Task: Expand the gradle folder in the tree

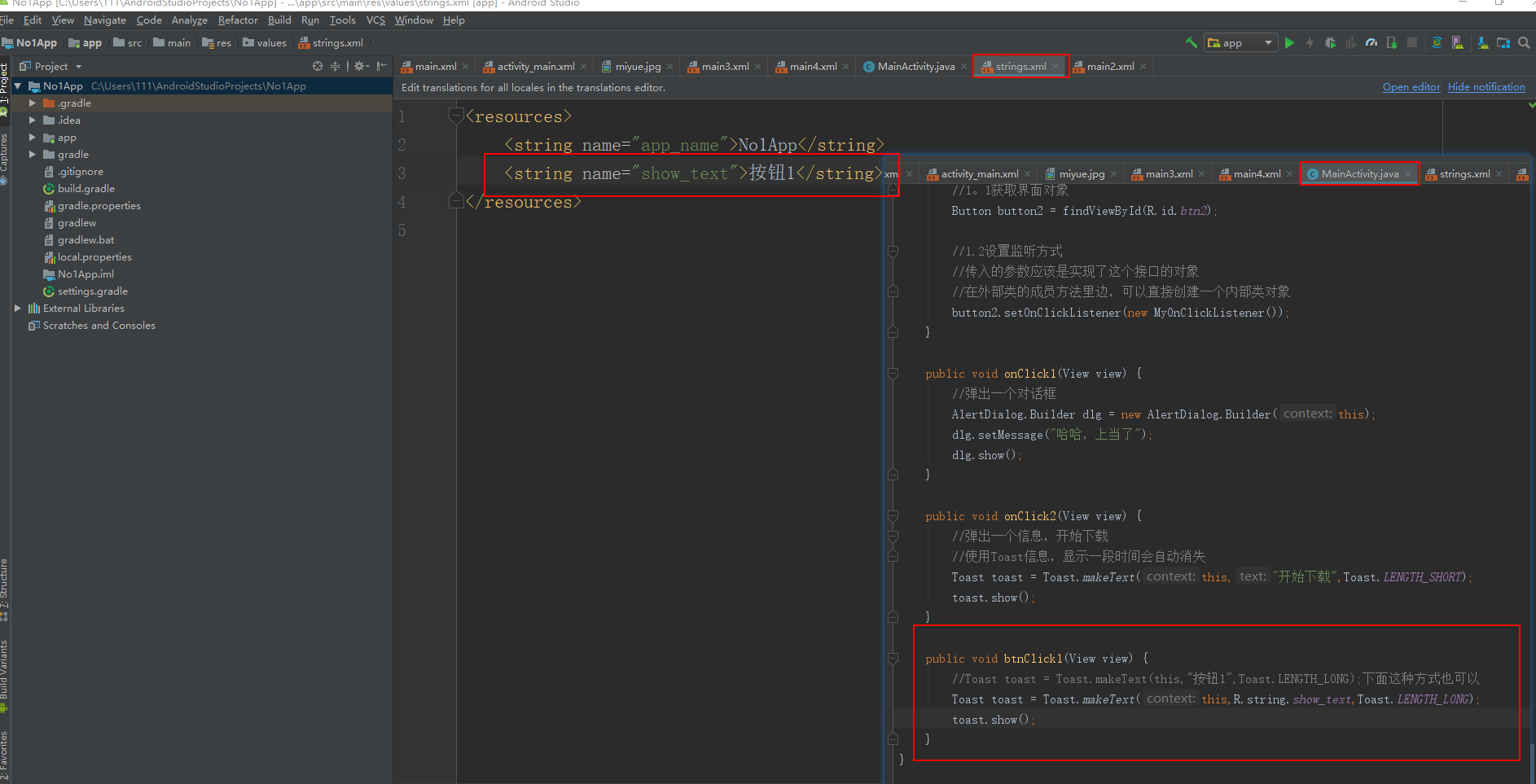Action: pyautogui.click(x=33, y=155)
